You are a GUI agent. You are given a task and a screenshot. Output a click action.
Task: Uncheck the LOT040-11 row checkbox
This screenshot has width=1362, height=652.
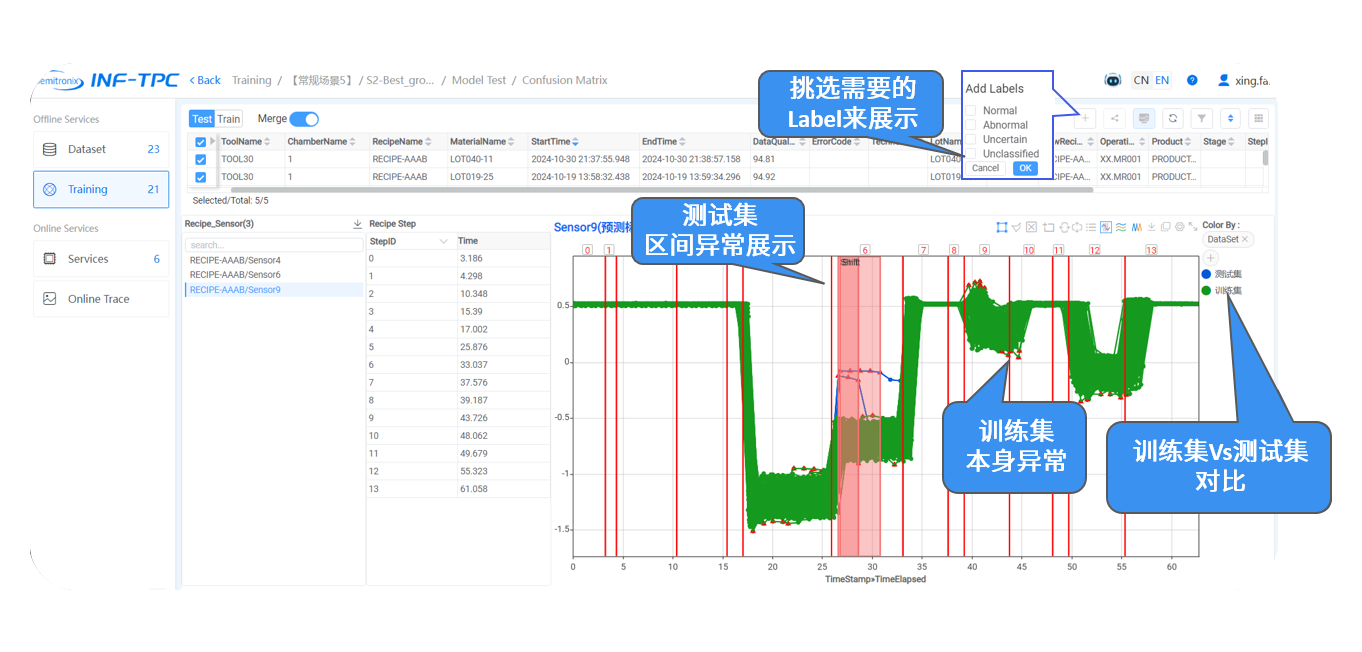(200, 159)
